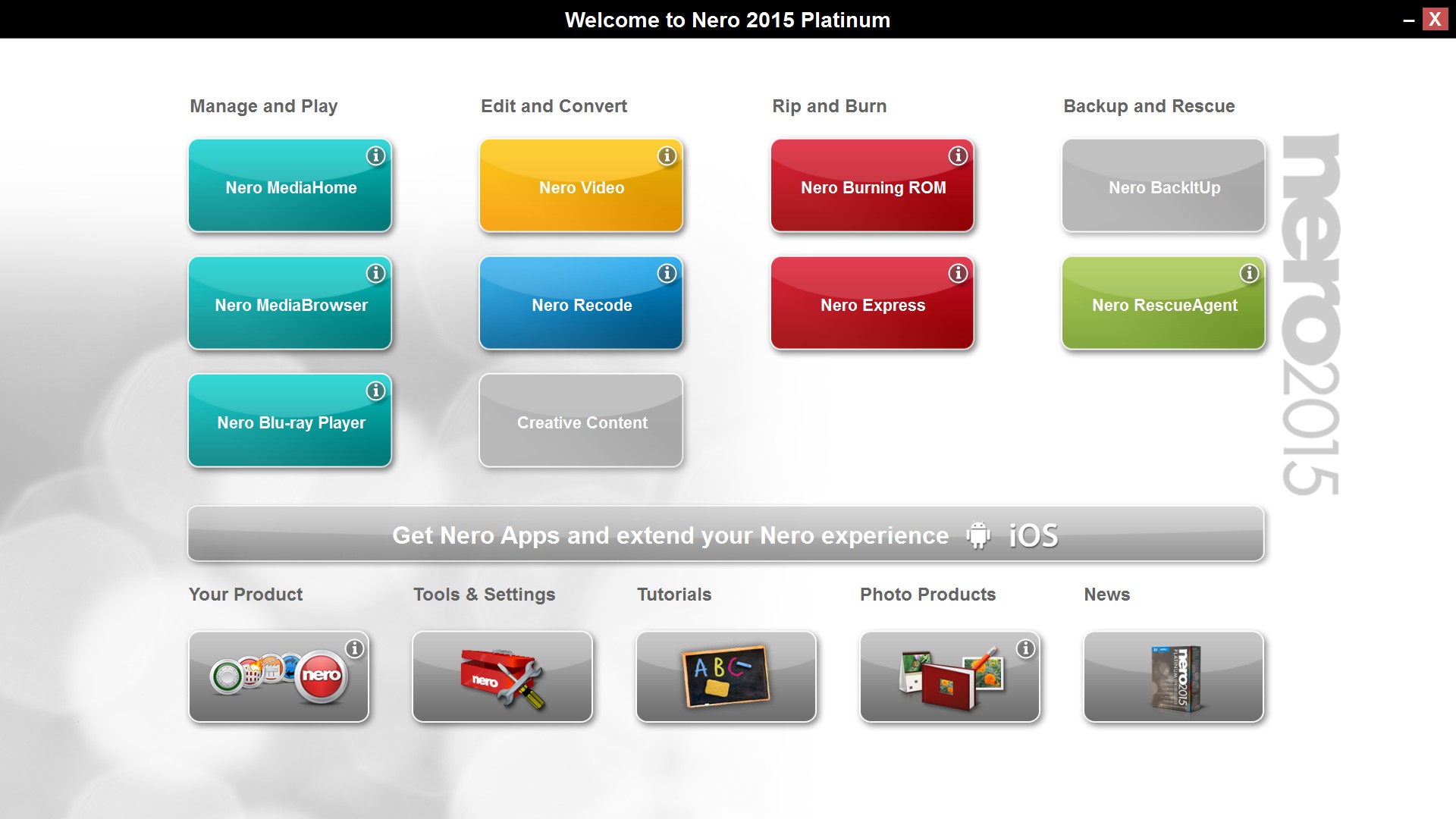Click the iOS logo in apps banner
The height and width of the screenshot is (819, 1456).
tap(1033, 535)
